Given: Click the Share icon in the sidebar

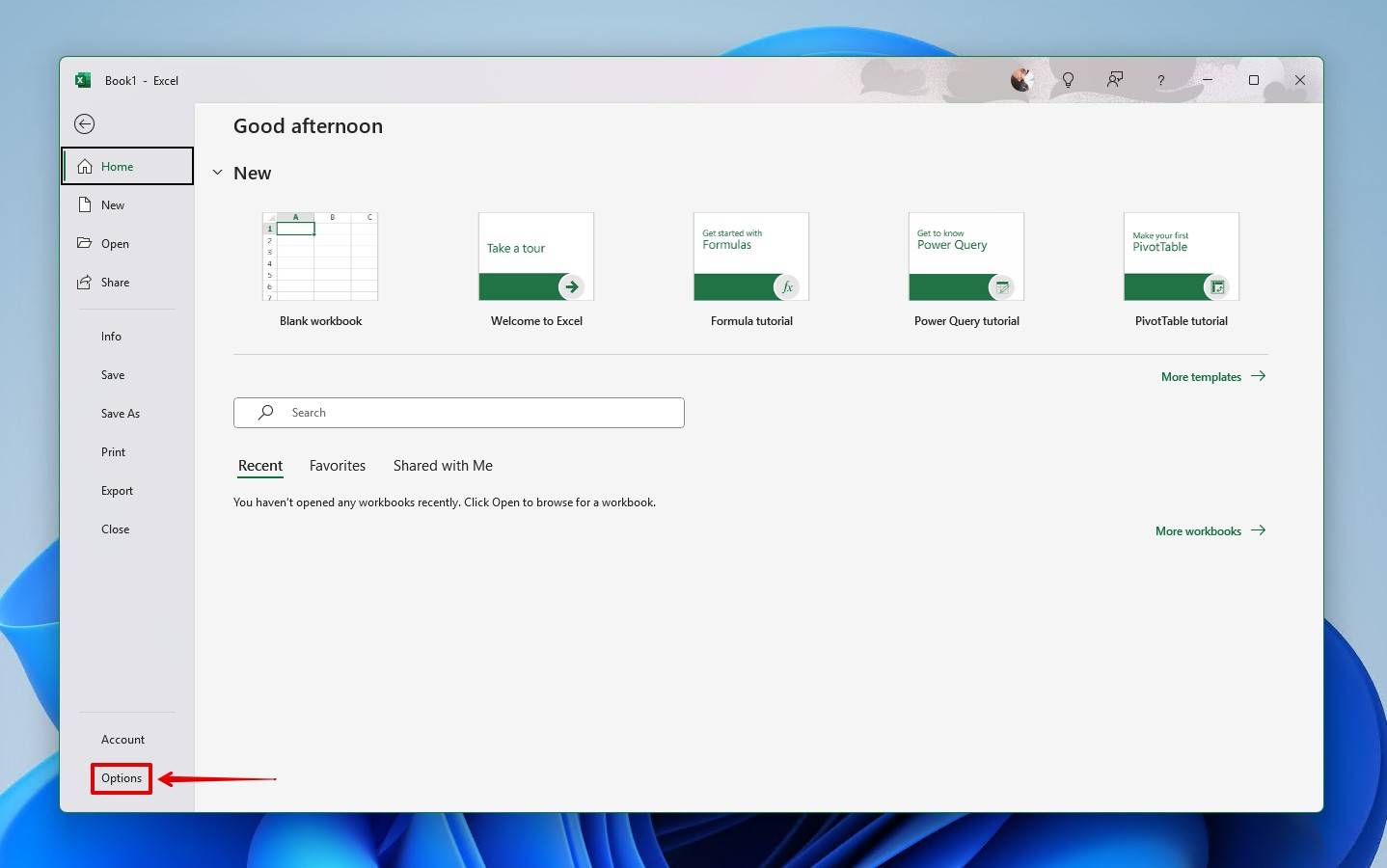Looking at the screenshot, I should (86, 282).
